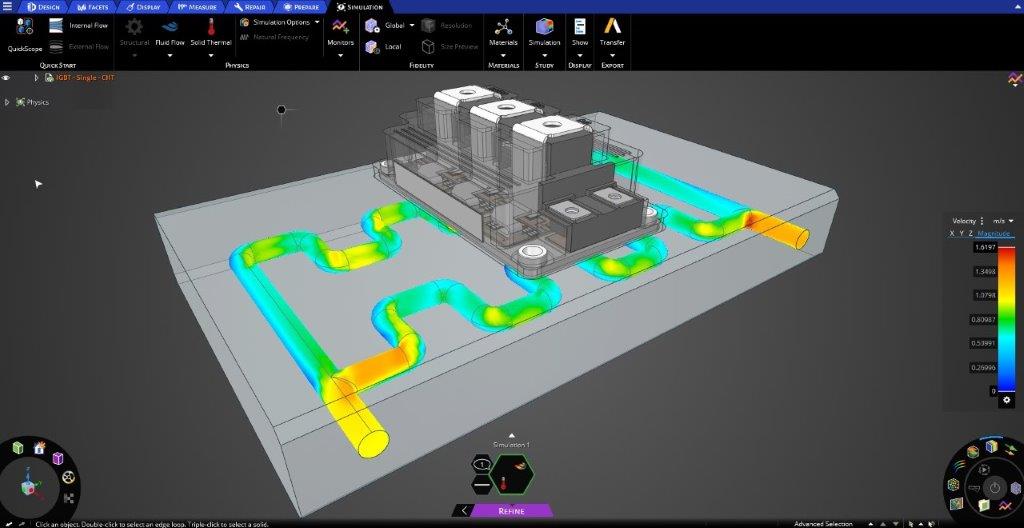Screen dimensions: 1024x528
Task: Click the monitors chart icon in results dial
Action: (x=1004, y=505)
